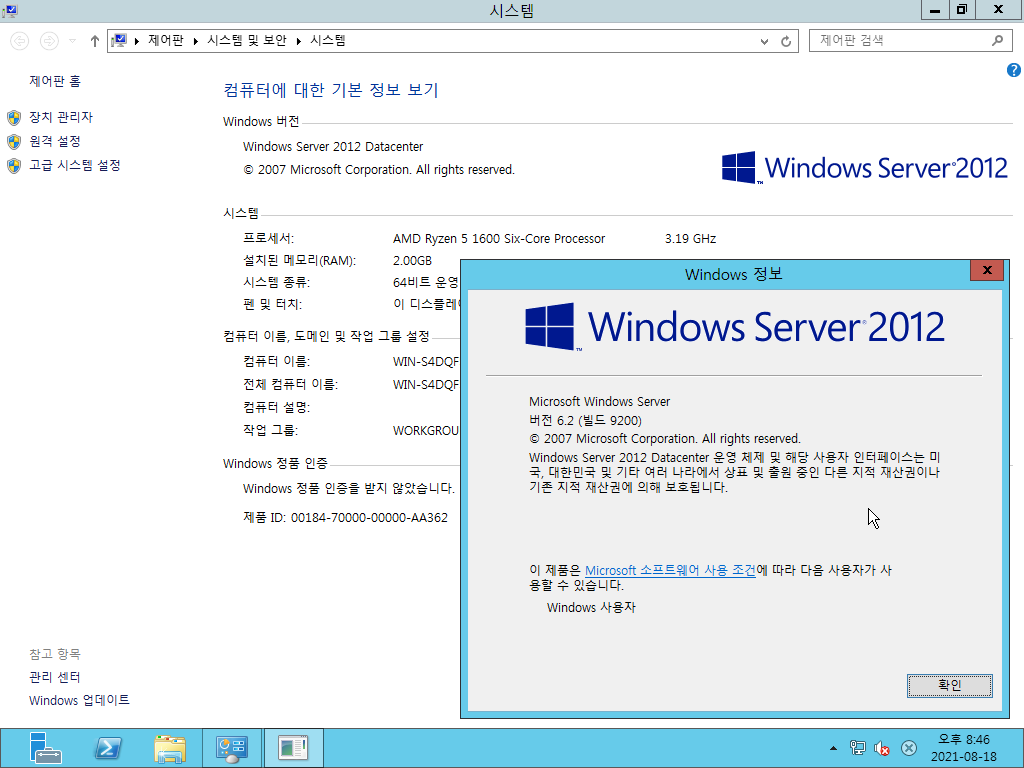This screenshot has width=1024, height=768.
Task: Click the muted volume tray icon
Action: tap(882, 748)
